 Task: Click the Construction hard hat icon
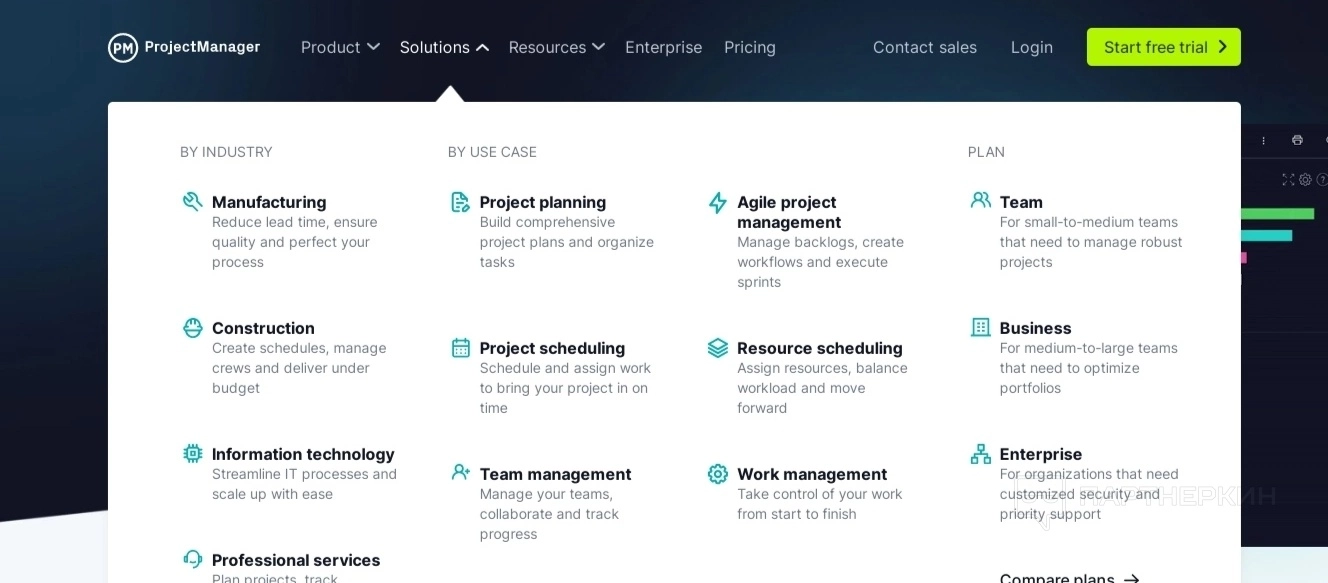click(193, 328)
